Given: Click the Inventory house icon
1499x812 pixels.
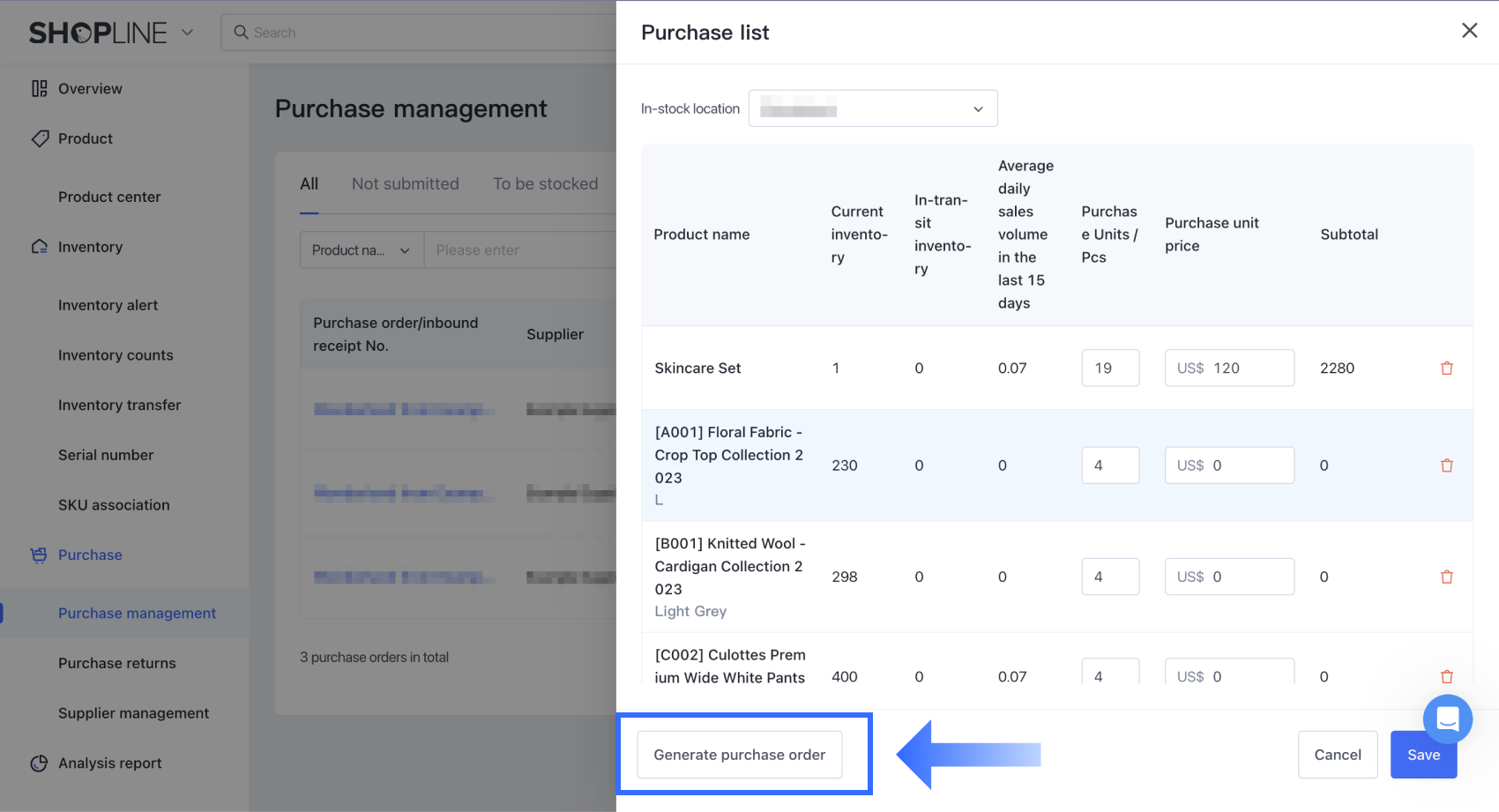Looking at the screenshot, I should pos(39,247).
